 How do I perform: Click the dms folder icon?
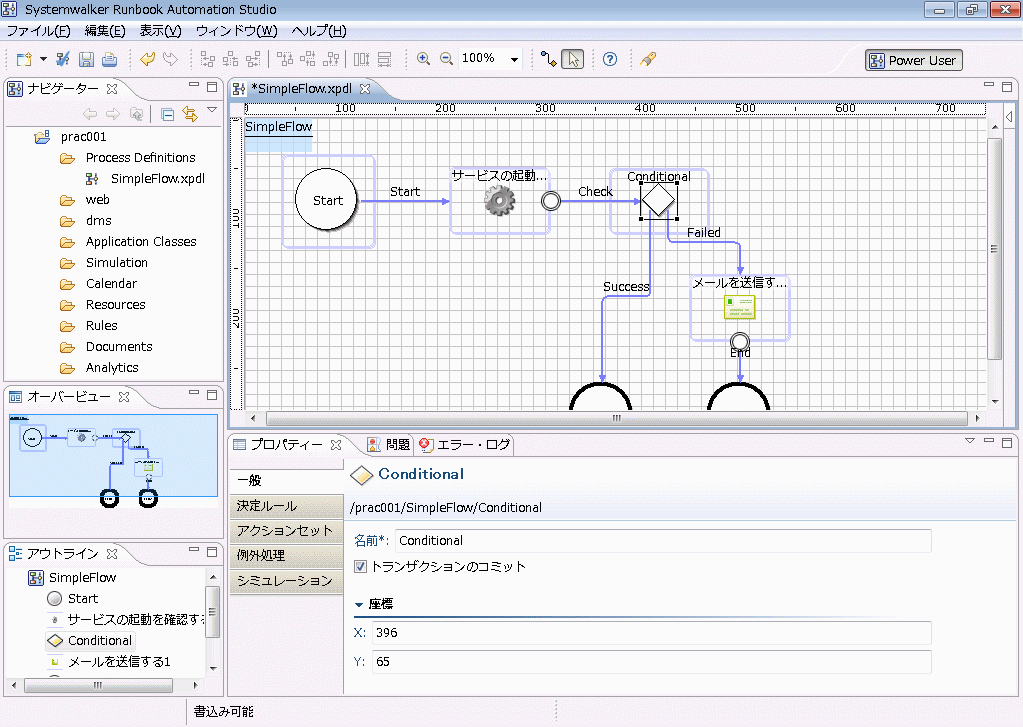[67, 221]
